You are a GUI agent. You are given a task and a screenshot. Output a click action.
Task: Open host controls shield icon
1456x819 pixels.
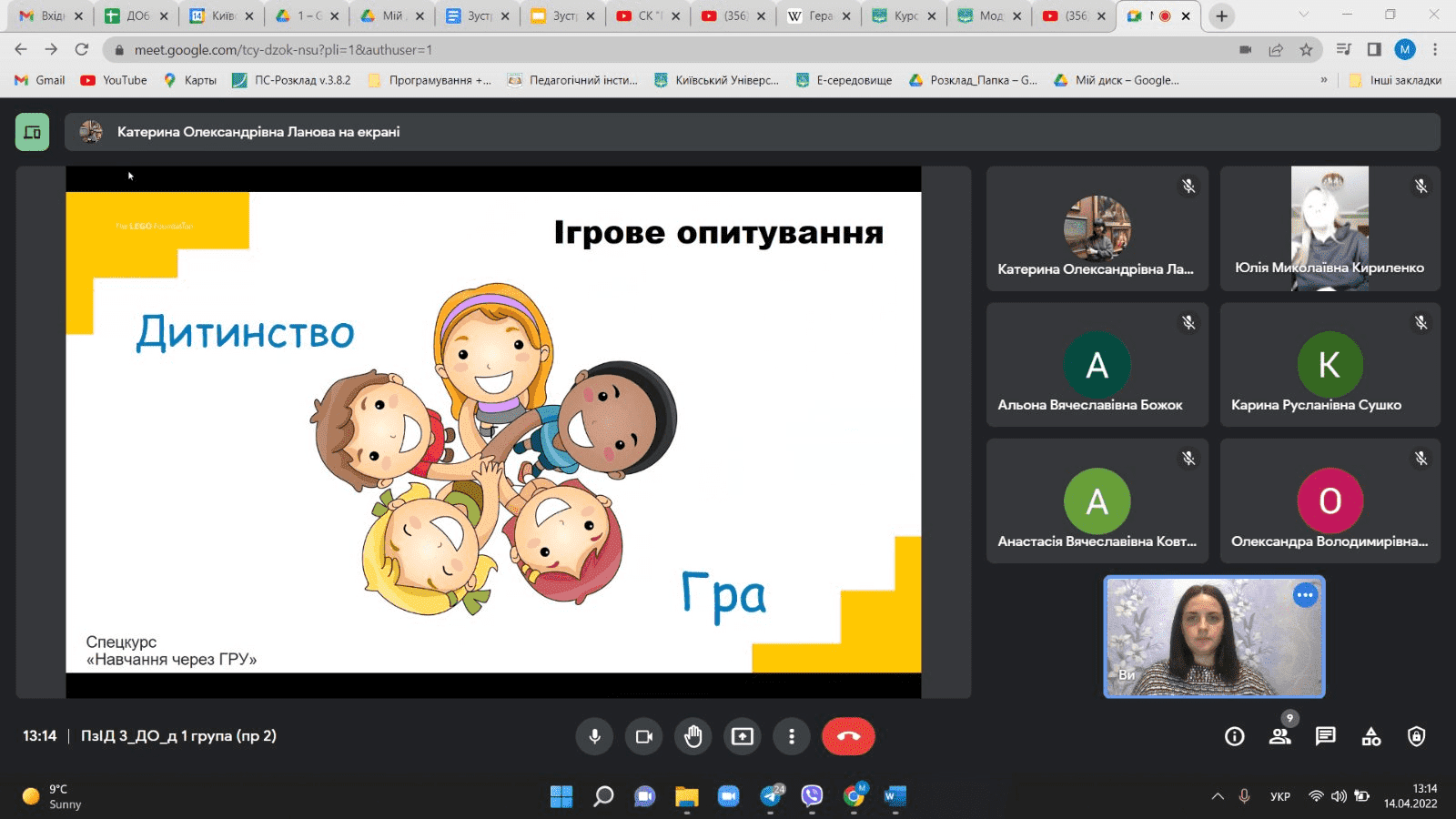point(1416,736)
